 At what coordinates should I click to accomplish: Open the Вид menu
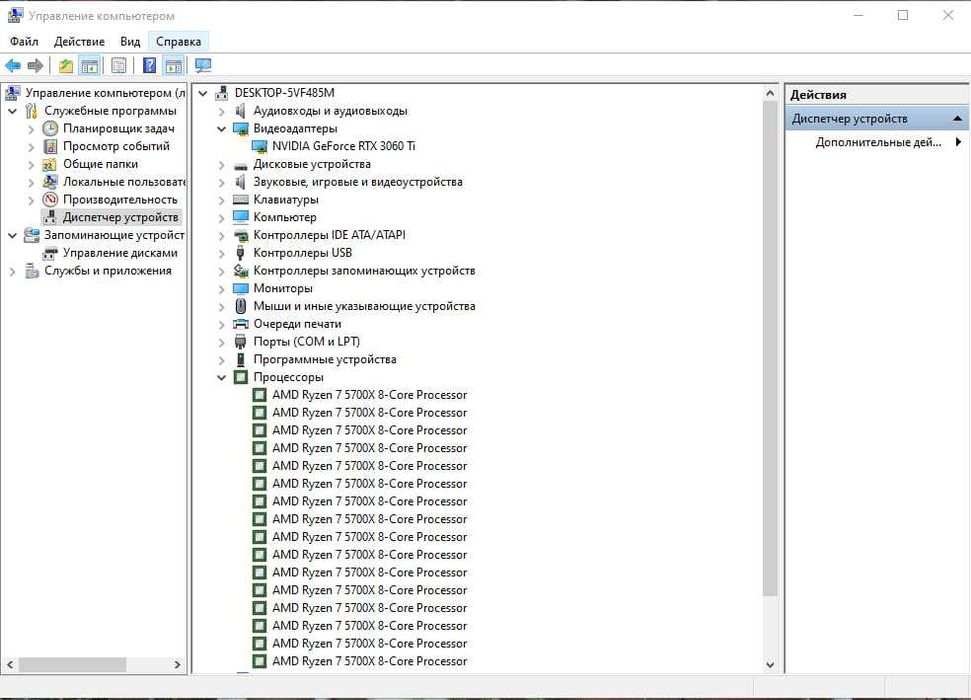[x=130, y=42]
